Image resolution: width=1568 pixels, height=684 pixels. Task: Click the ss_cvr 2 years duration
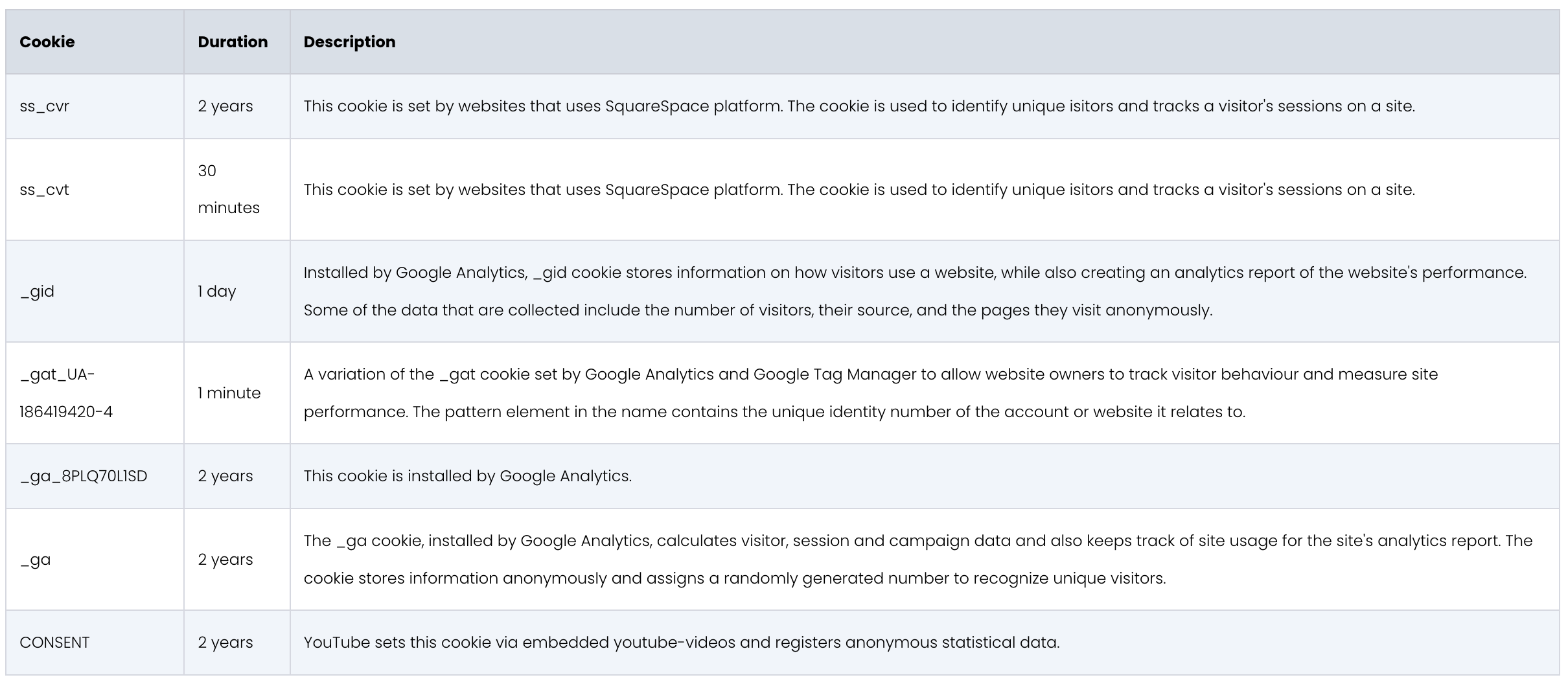pyautogui.click(x=225, y=106)
